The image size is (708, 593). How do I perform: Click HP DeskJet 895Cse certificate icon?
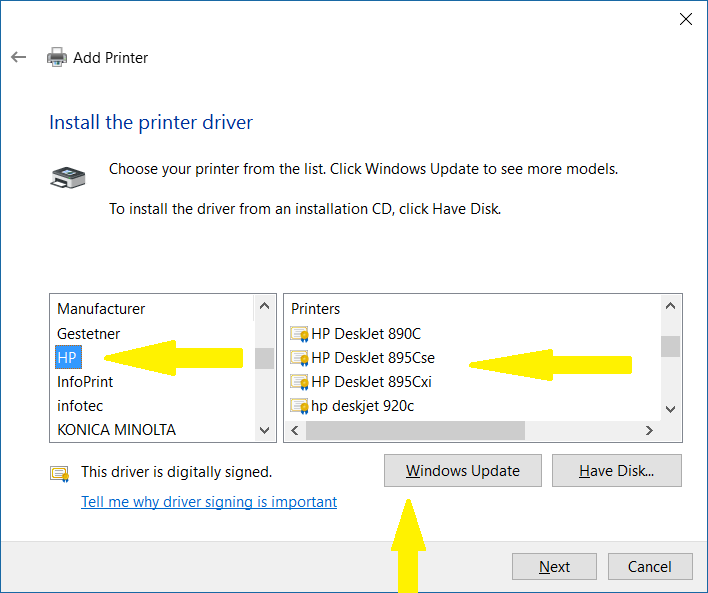(x=299, y=358)
